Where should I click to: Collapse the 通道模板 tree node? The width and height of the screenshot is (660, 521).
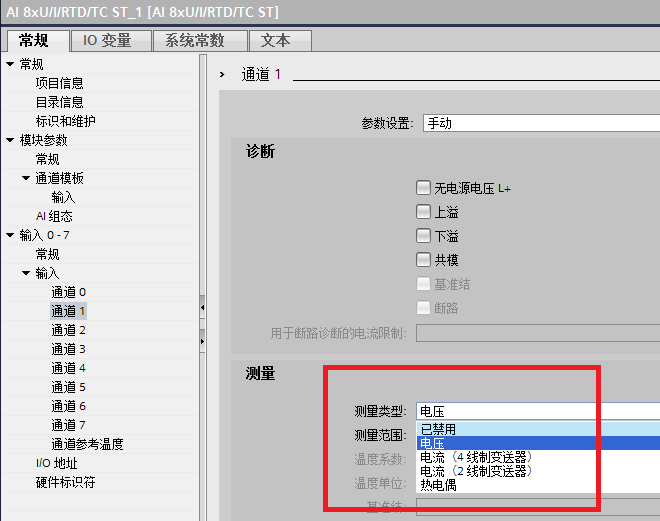coord(26,178)
